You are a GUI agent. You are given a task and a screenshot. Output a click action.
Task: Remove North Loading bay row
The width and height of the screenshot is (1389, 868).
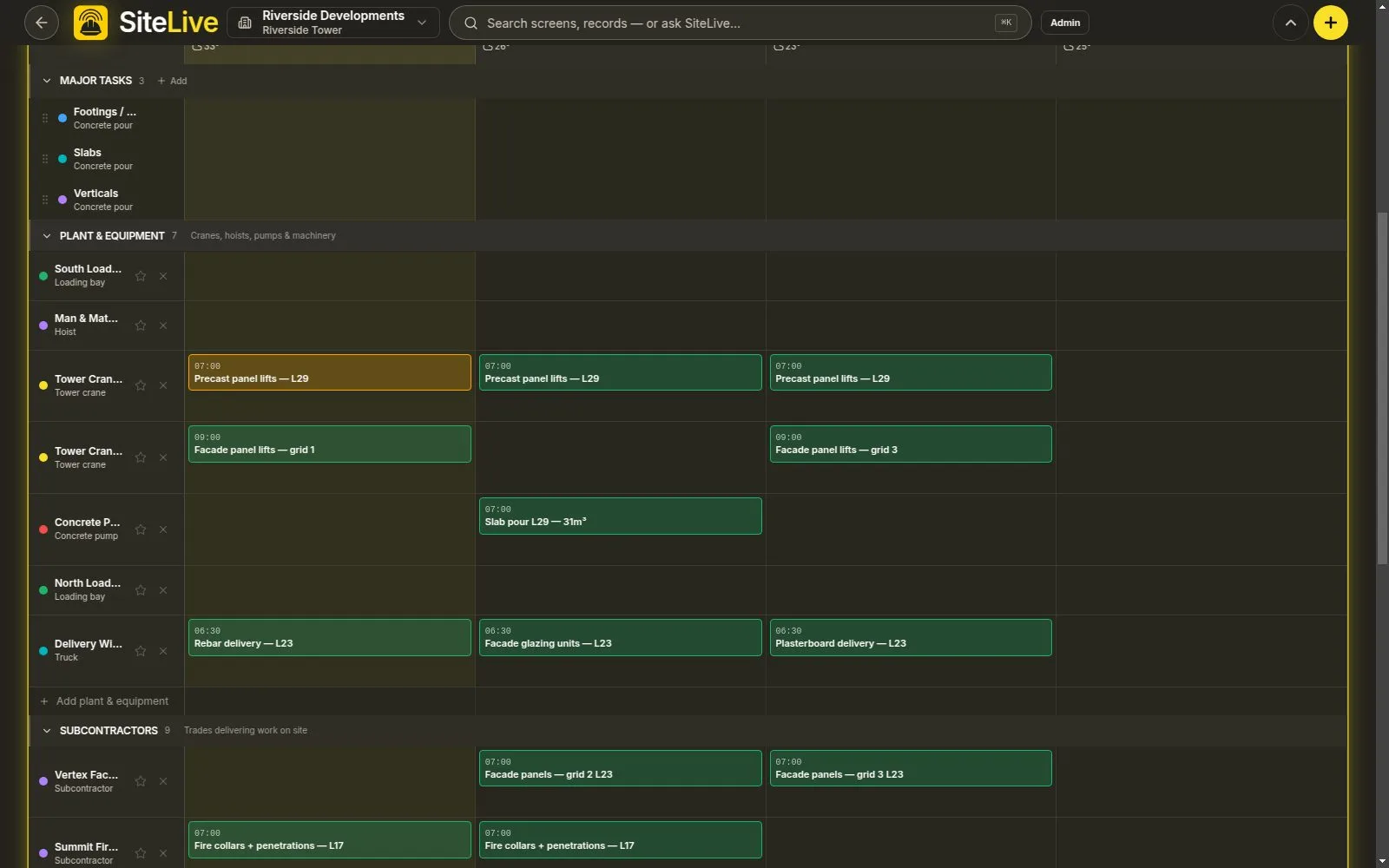(163, 590)
